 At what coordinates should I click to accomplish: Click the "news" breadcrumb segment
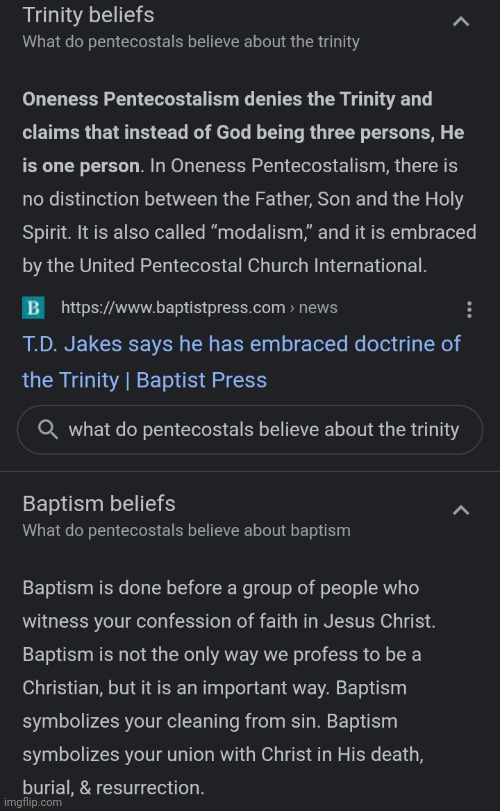318,308
